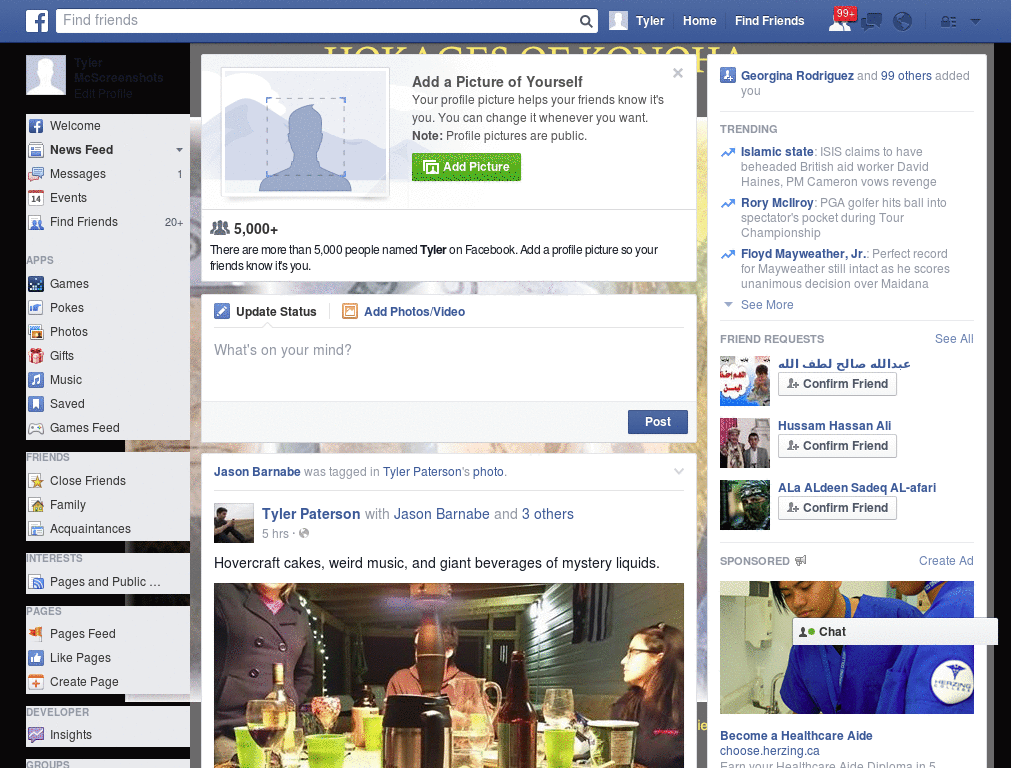Click the Edit Profile link
The width and height of the screenshot is (1024, 768).
tap(103, 93)
